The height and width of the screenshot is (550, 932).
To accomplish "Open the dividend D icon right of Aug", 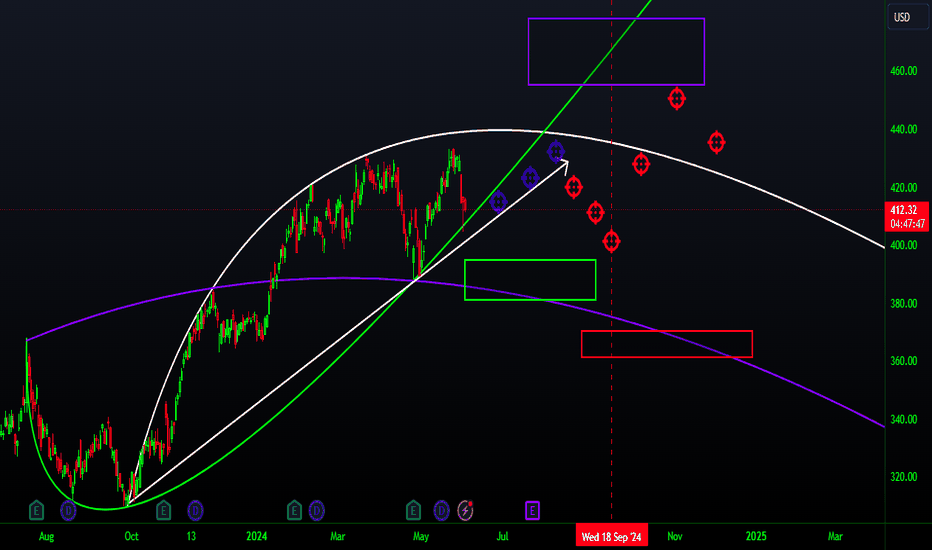I will [x=68, y=510].
